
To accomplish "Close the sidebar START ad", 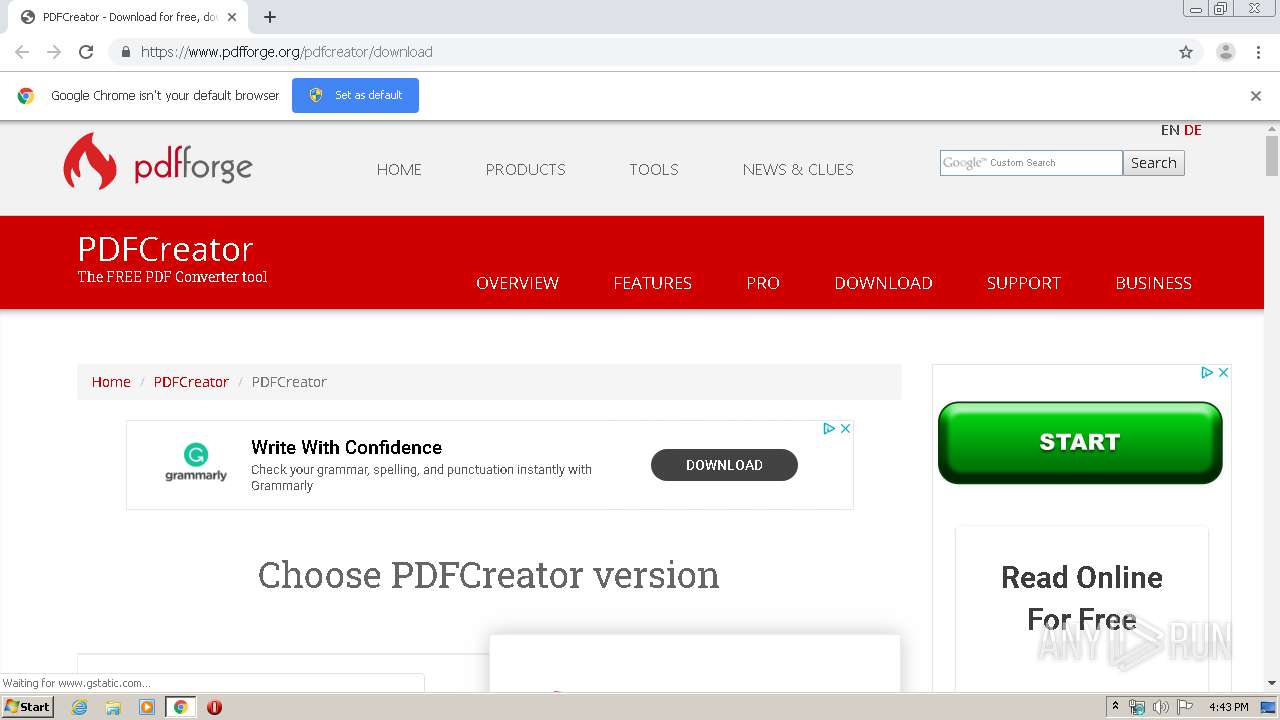I will tap(1223, 372).
